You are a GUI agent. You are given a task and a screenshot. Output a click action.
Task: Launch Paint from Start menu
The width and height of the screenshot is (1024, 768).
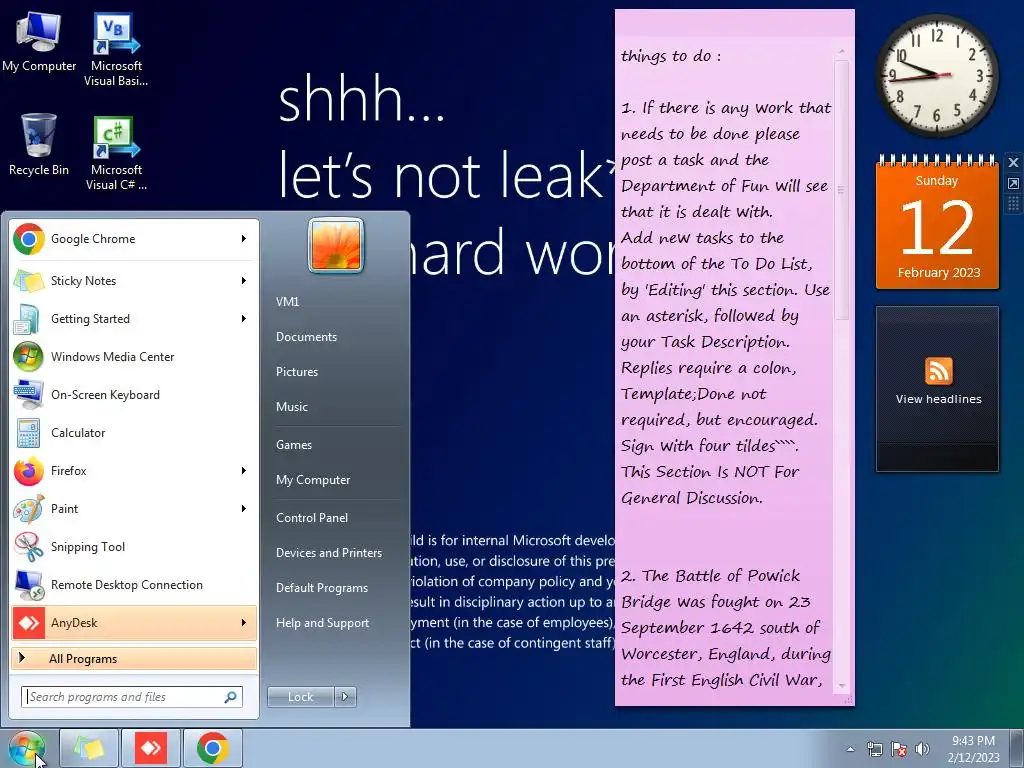[x=134, y=509]
